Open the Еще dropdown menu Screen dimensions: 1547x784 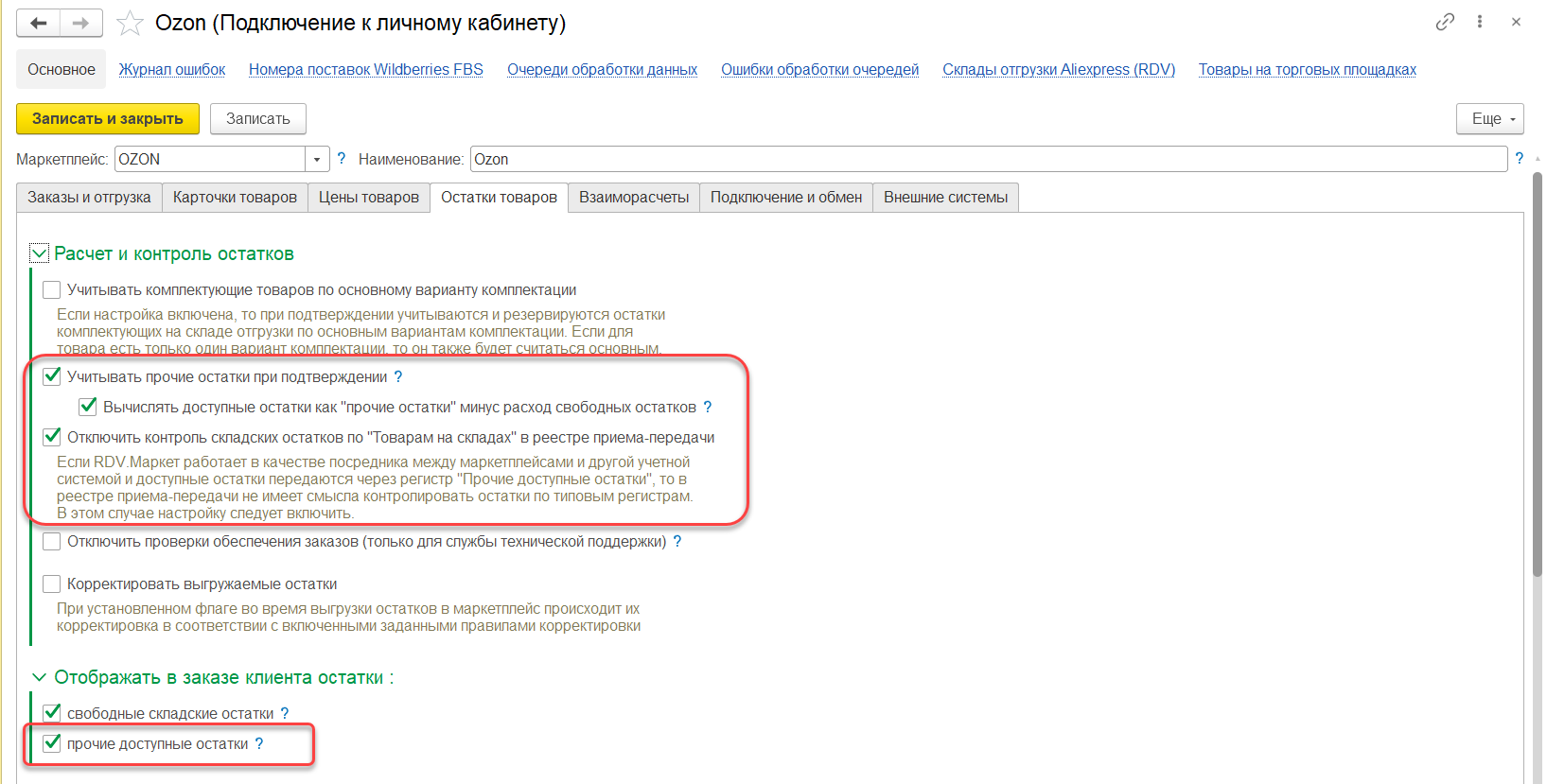tap(1489, 118)
